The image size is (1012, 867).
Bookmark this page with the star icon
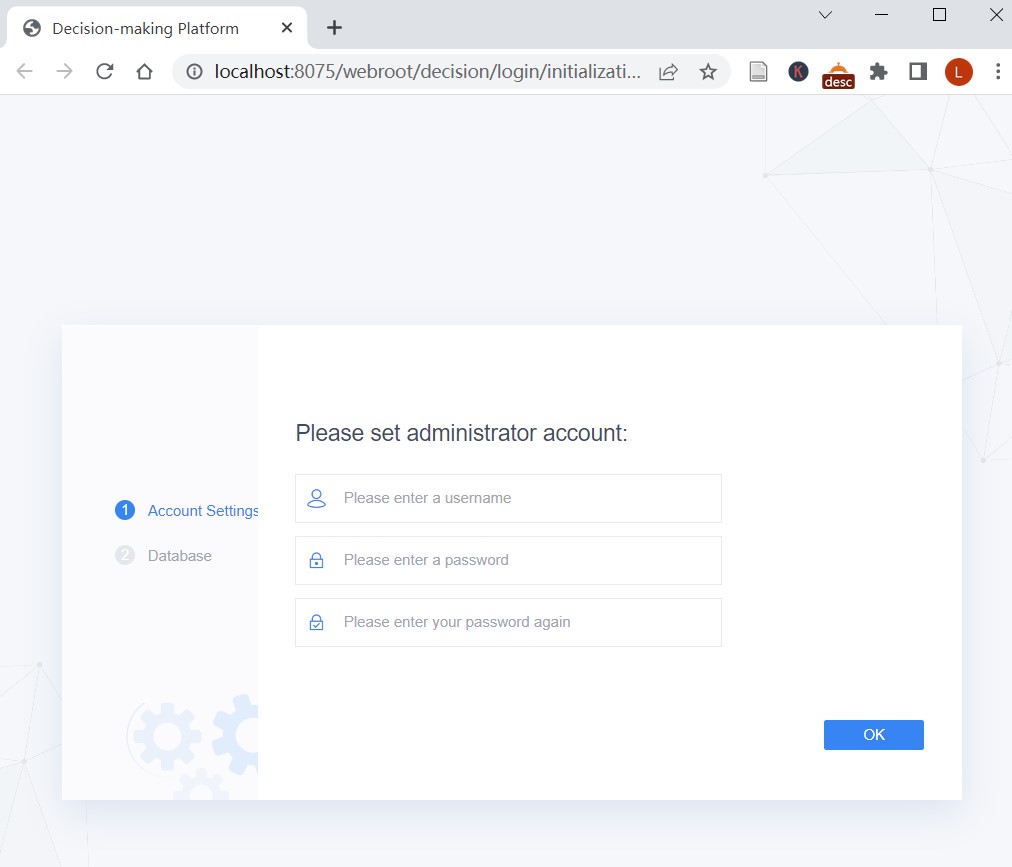(x=709, y=71)
